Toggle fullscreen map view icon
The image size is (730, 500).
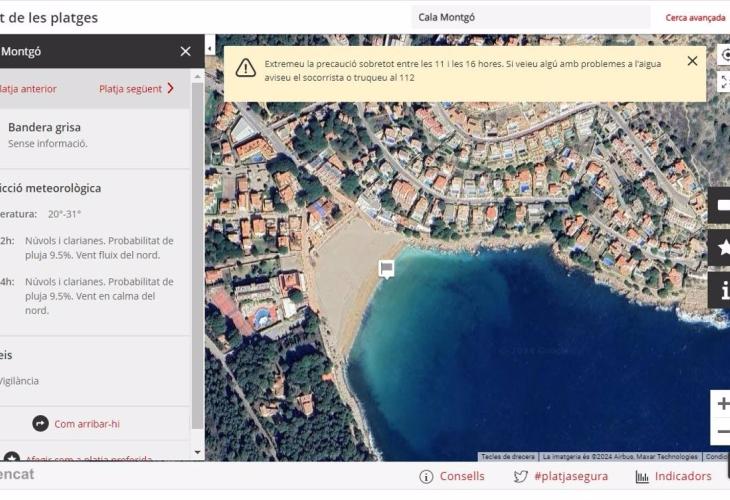[724, 82]
